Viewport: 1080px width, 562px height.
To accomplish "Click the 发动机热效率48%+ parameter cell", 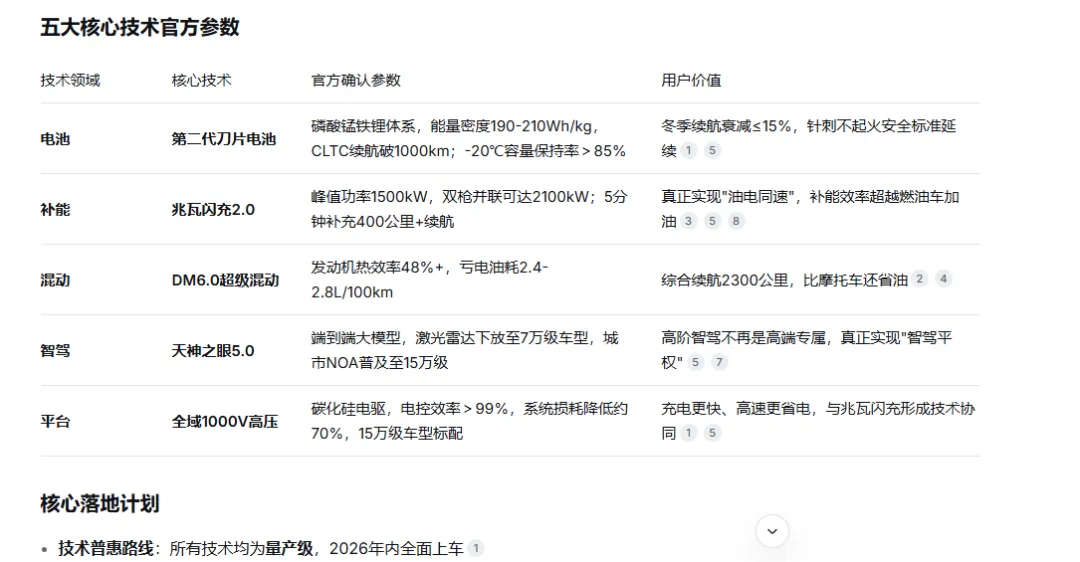I will click(x=430, y=280).
